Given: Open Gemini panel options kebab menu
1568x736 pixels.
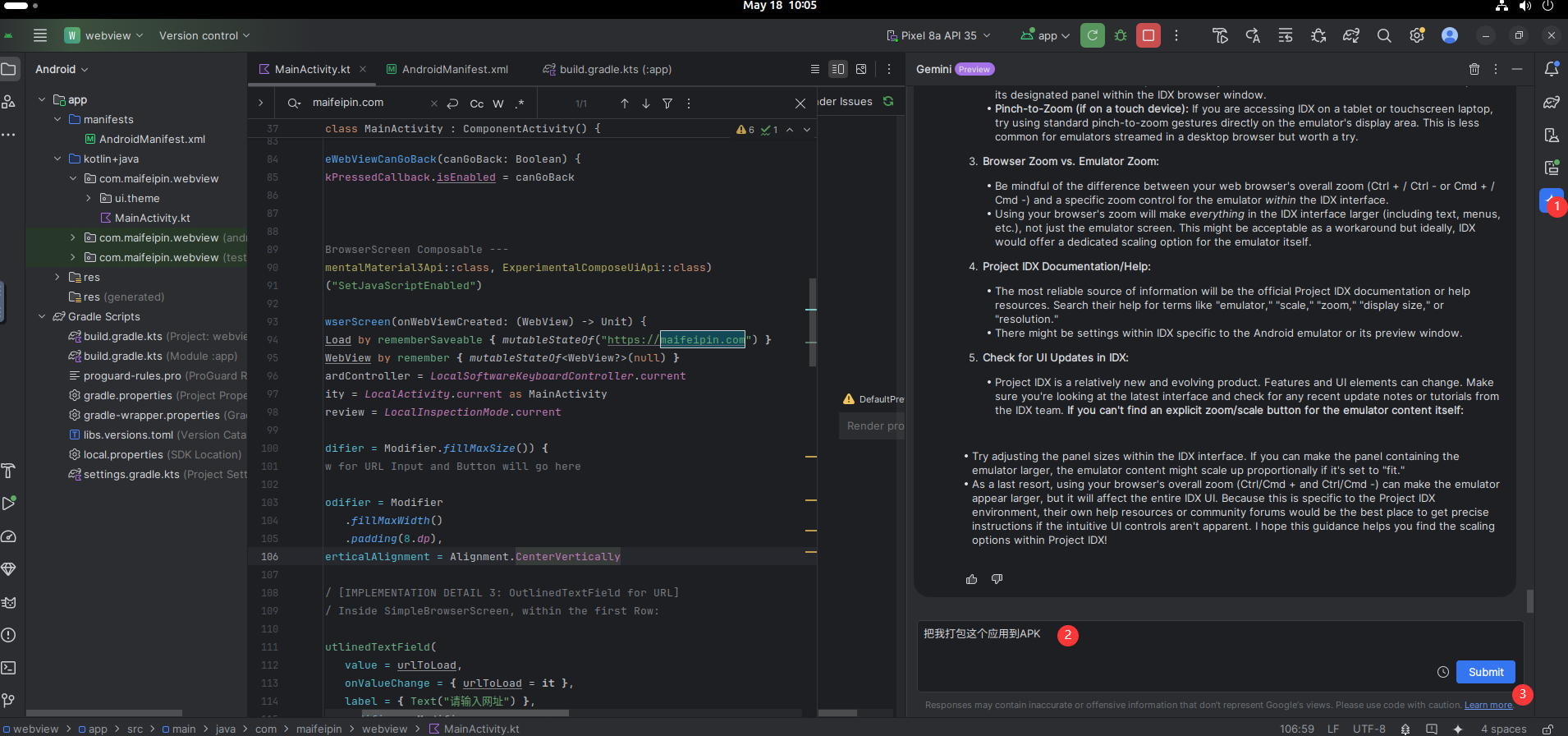Looking at the screenshot, I should (x=1496, y=69).
